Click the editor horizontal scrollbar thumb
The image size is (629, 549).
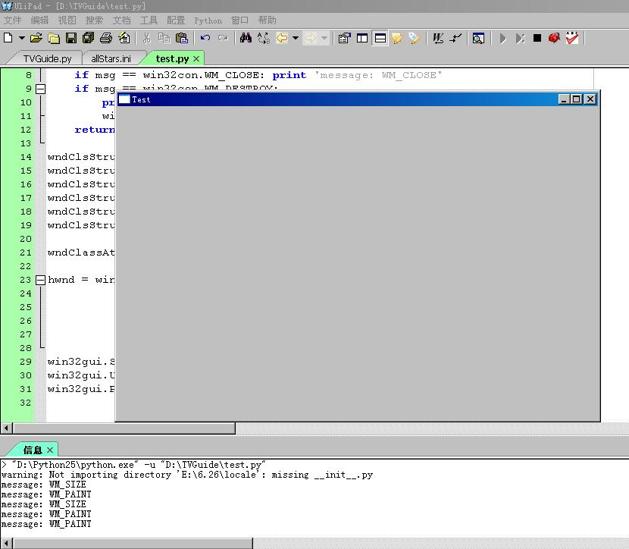[124, 428]
